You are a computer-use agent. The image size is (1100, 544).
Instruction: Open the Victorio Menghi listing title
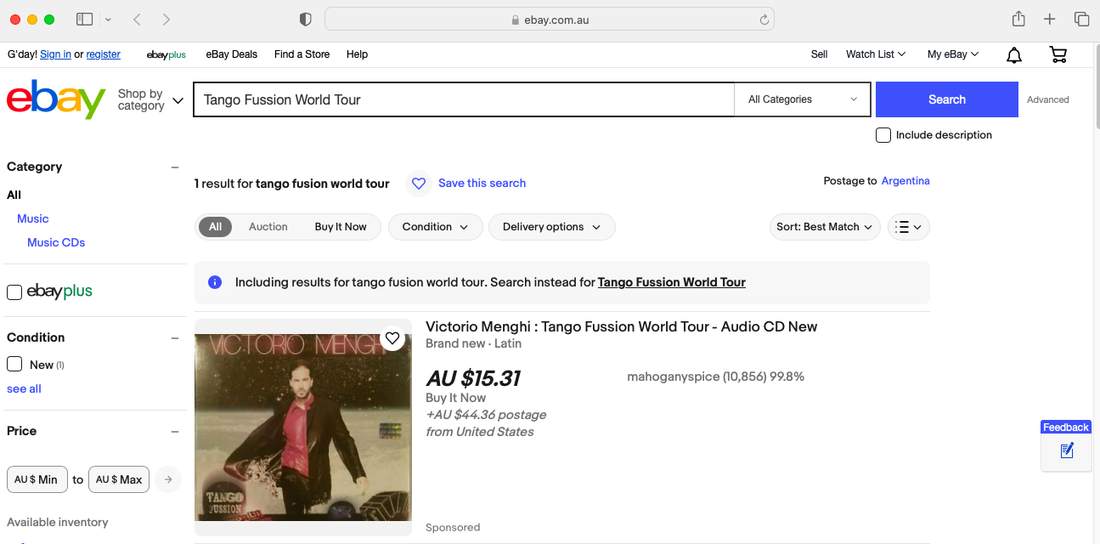coord(621,326)
